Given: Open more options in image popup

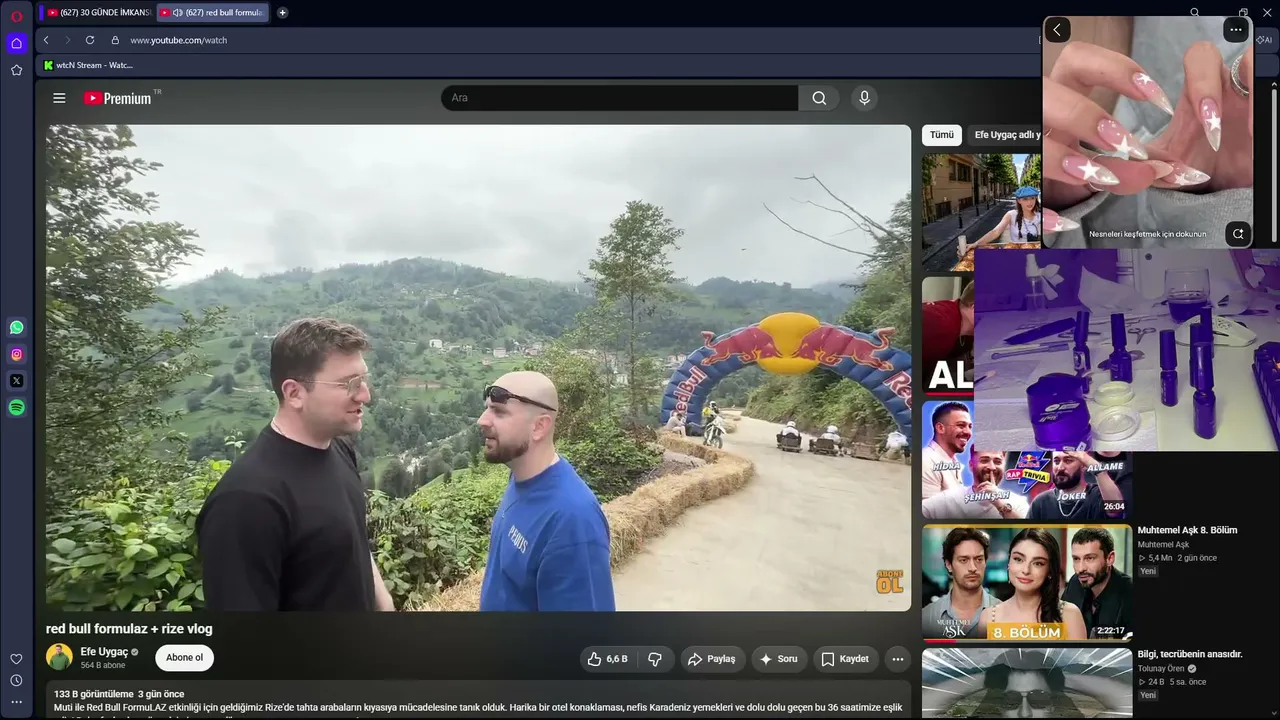Looking at the screenshot, I should pyautogui.click(x=1236, y=30).
